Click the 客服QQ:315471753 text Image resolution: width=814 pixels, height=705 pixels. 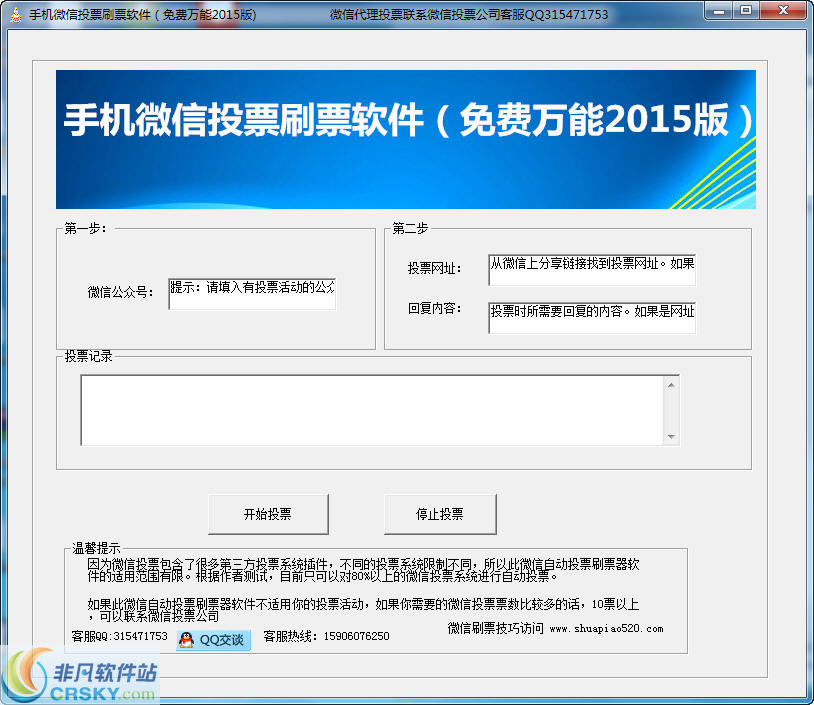tap(119, 636)
